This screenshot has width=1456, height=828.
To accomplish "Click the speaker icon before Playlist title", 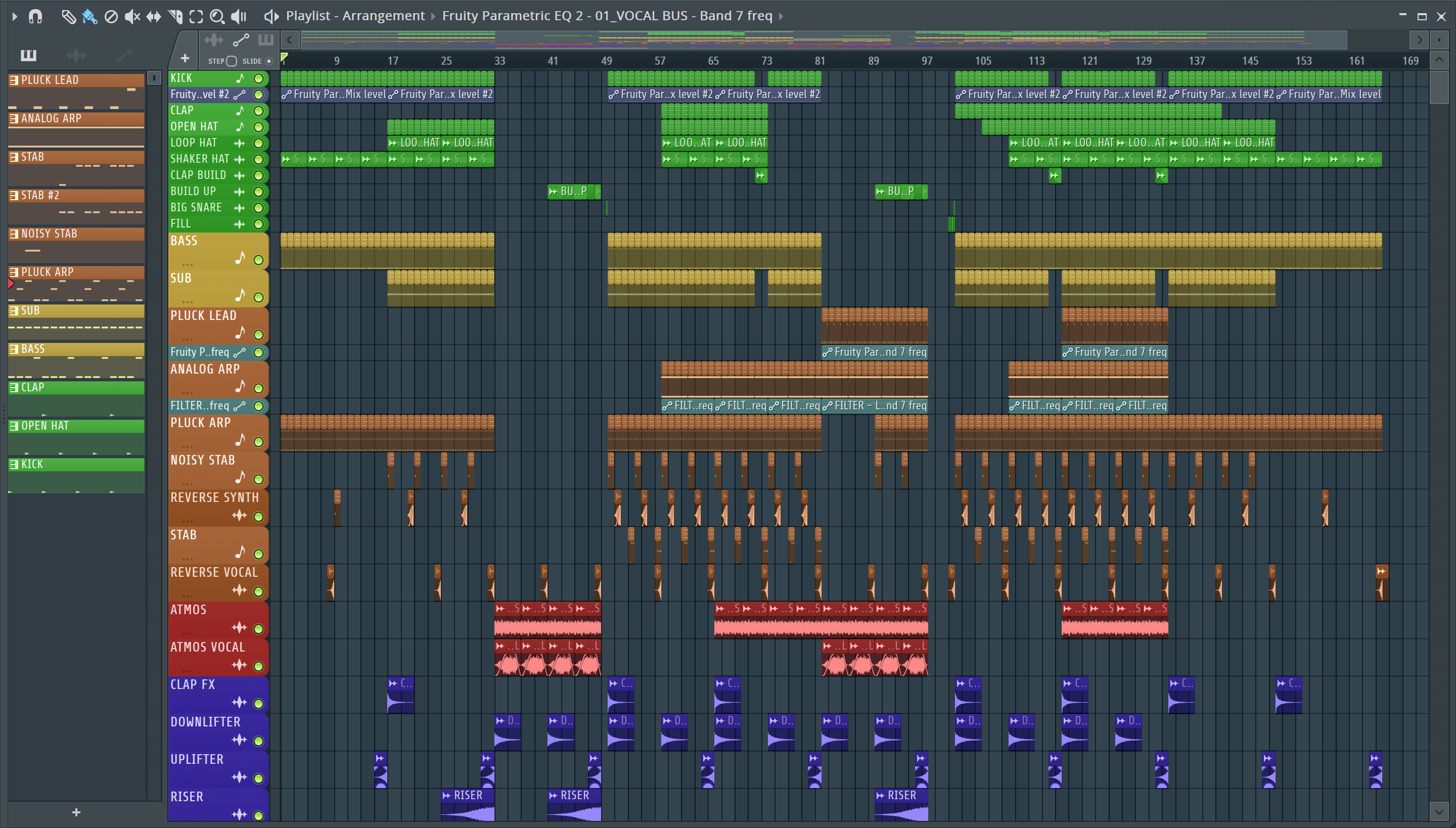I will point(271,16).
